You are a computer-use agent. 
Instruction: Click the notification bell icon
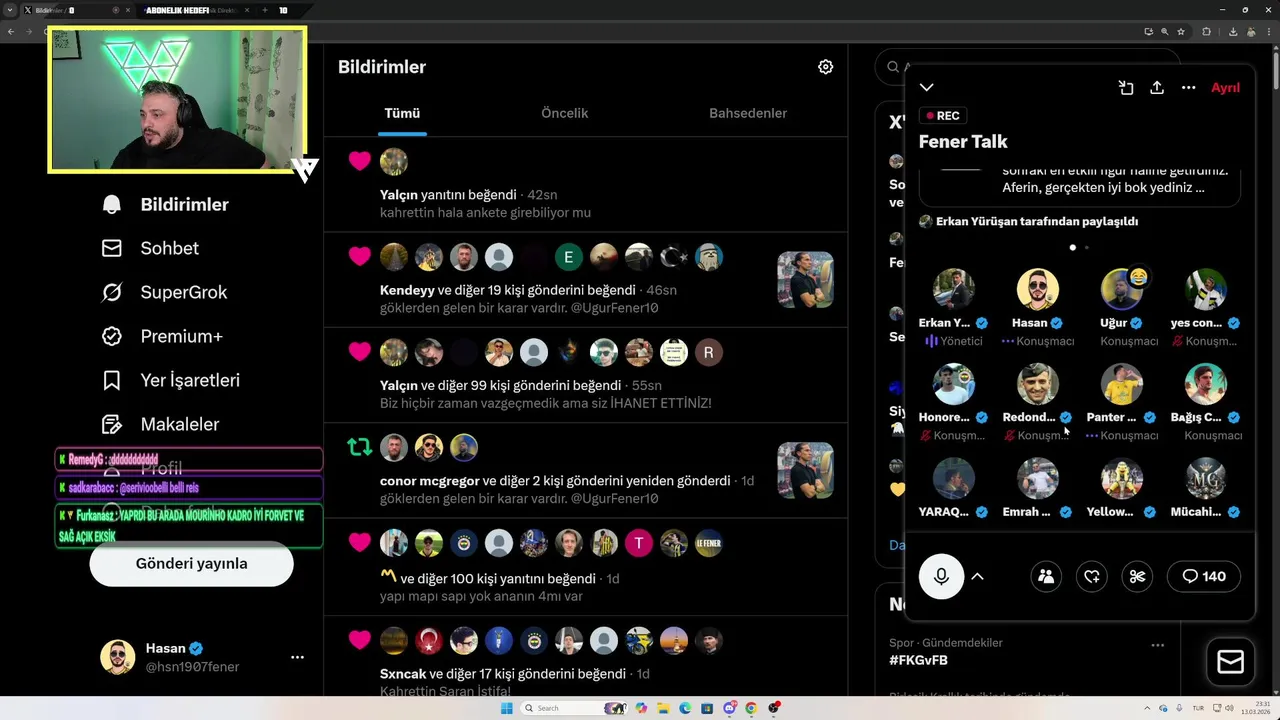pyautogui.click(x=112, y=204)
